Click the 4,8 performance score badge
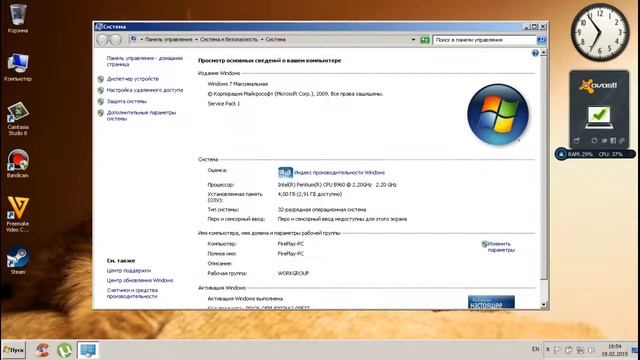640x360 pixels. tap(285, 173)
